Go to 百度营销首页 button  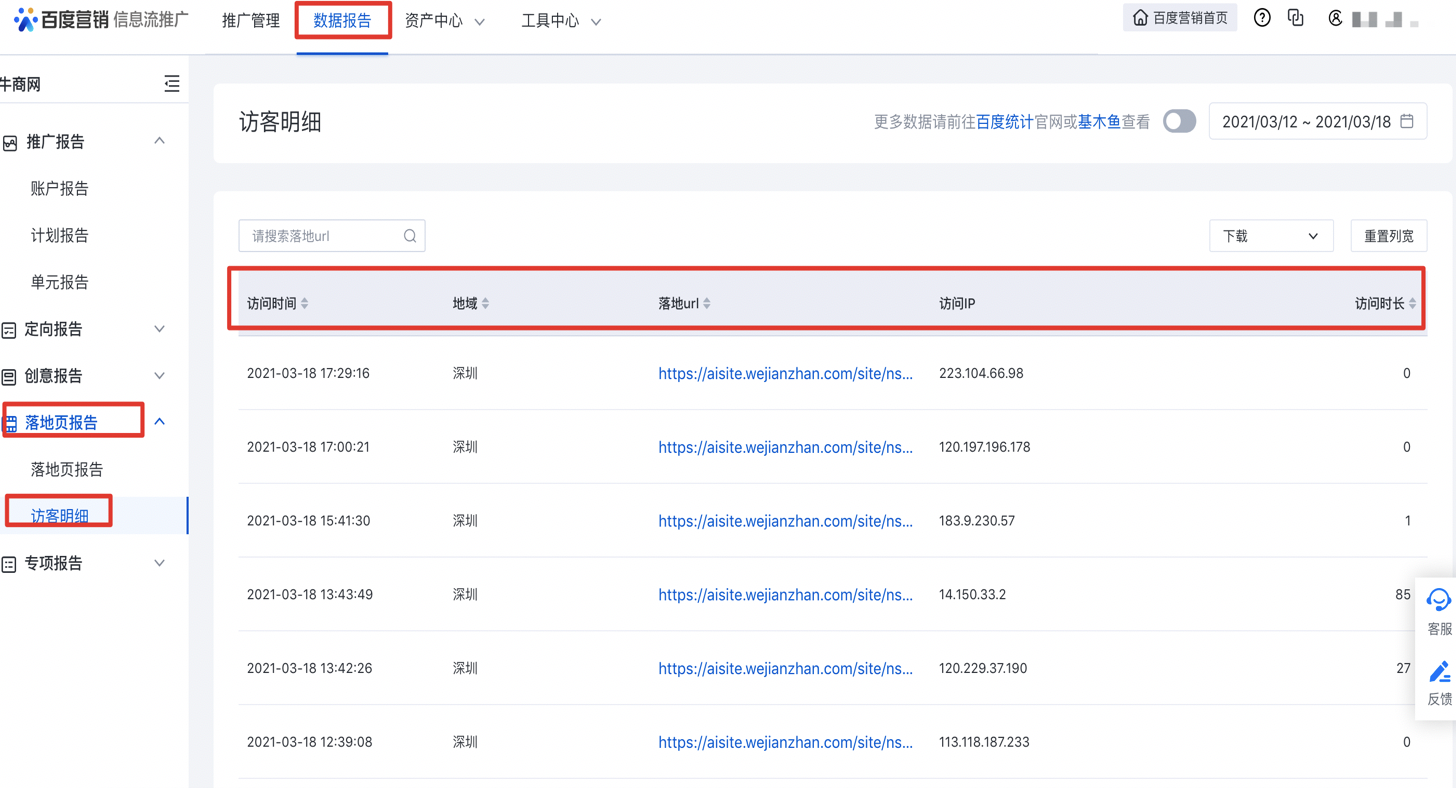pos(1180,18)
